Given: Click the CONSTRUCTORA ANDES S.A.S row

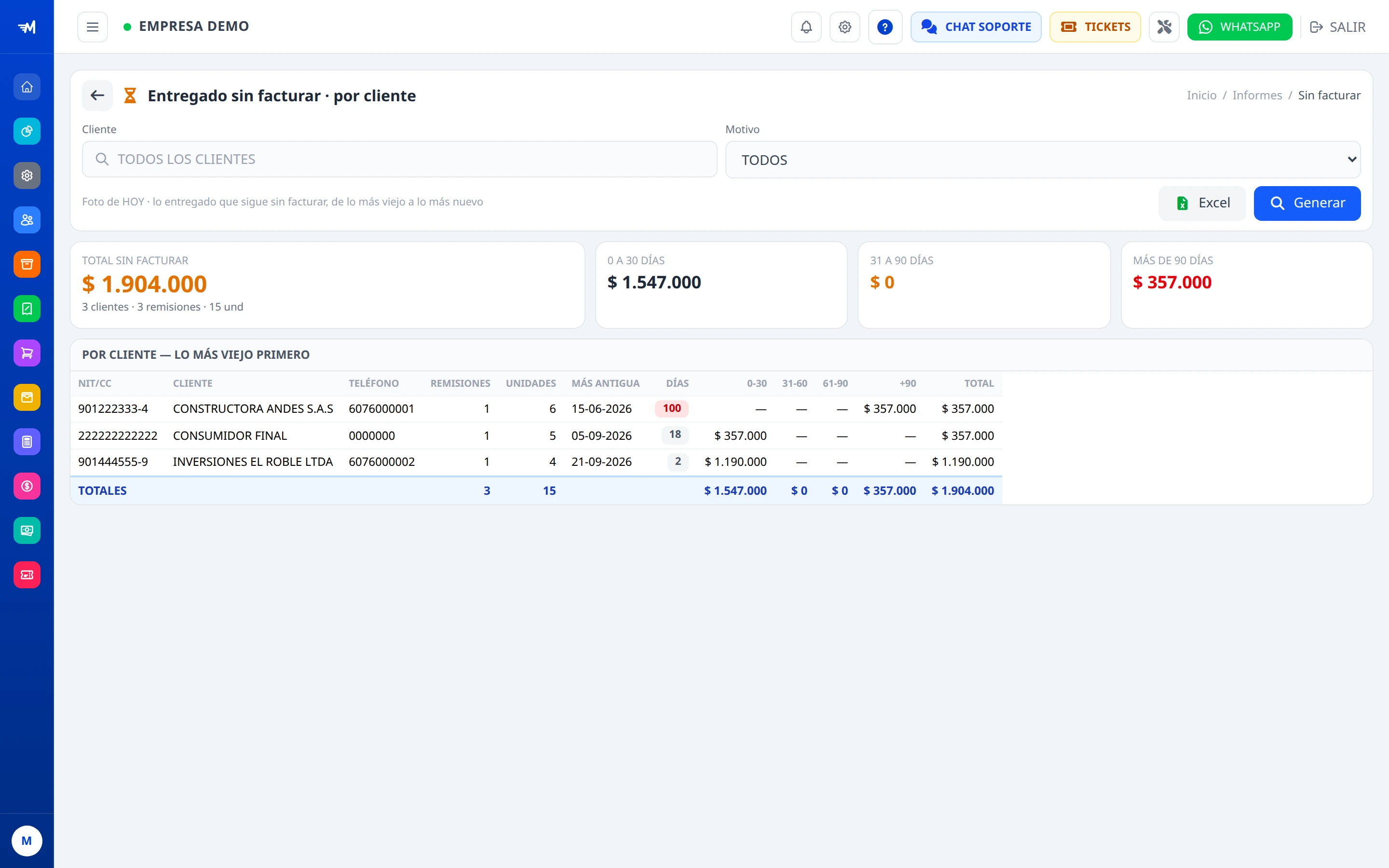Looking at the screenshot, I should point(536,409).
